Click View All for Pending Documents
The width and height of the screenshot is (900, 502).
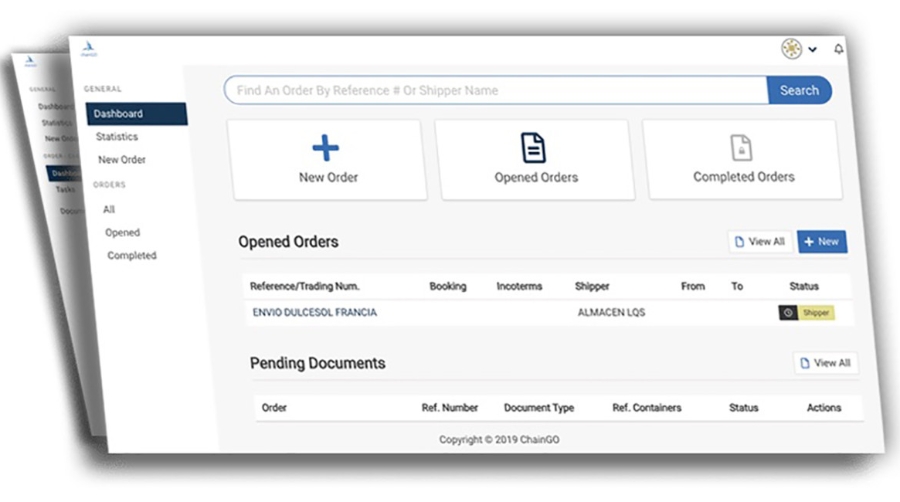(824, 363)
